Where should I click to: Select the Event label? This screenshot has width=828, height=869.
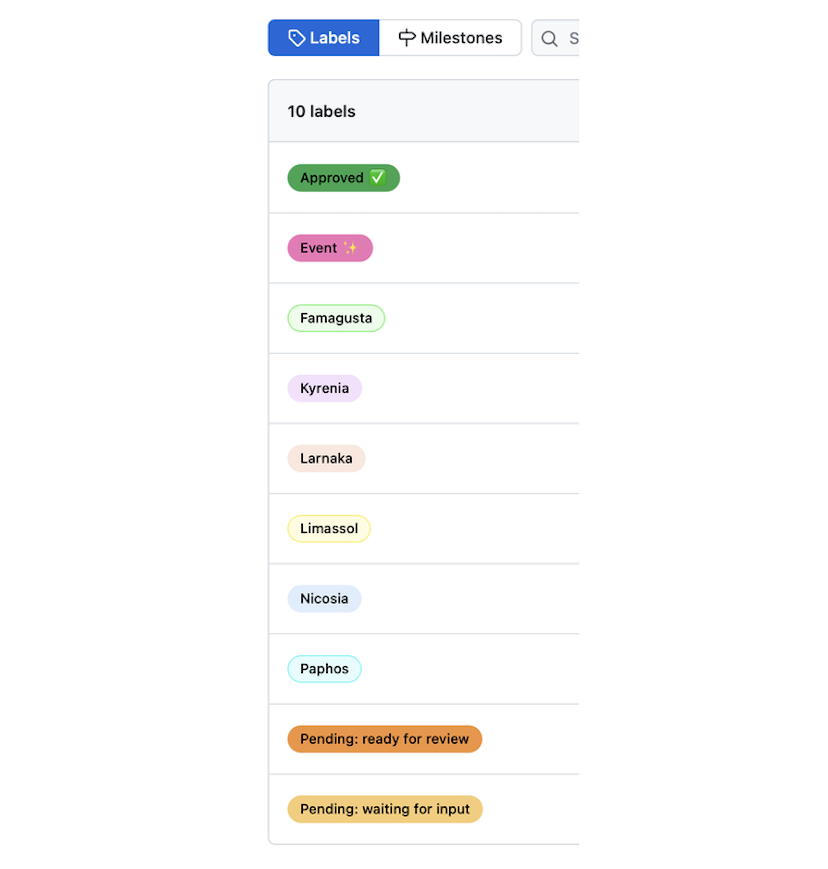coord(330,247)
